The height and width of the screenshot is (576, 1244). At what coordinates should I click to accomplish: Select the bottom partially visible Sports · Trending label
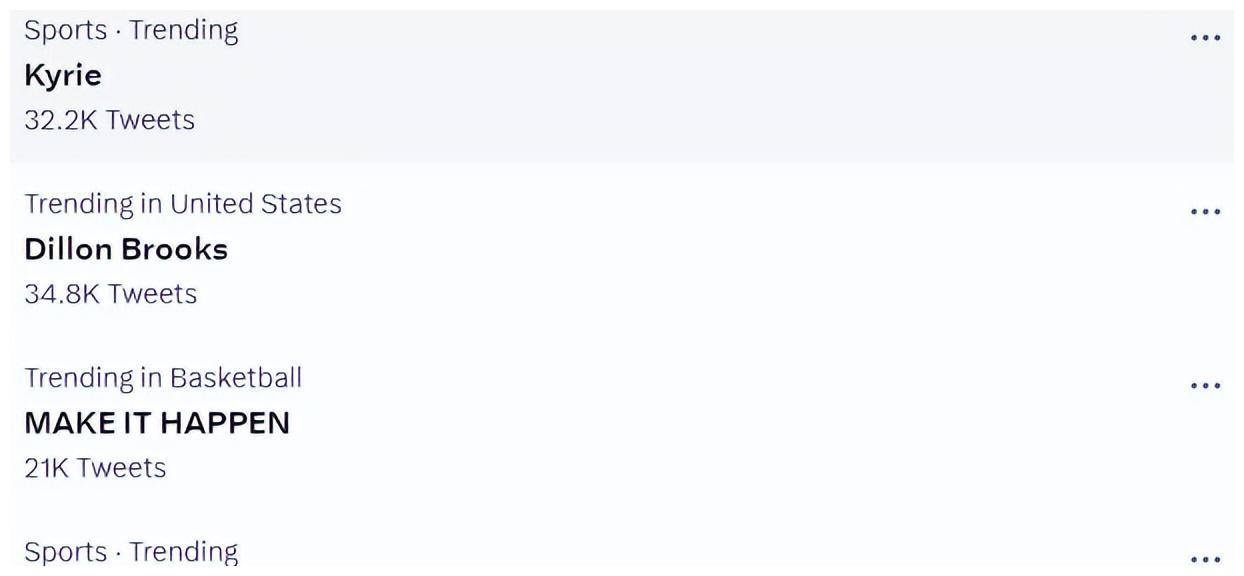tap(131, 552)
